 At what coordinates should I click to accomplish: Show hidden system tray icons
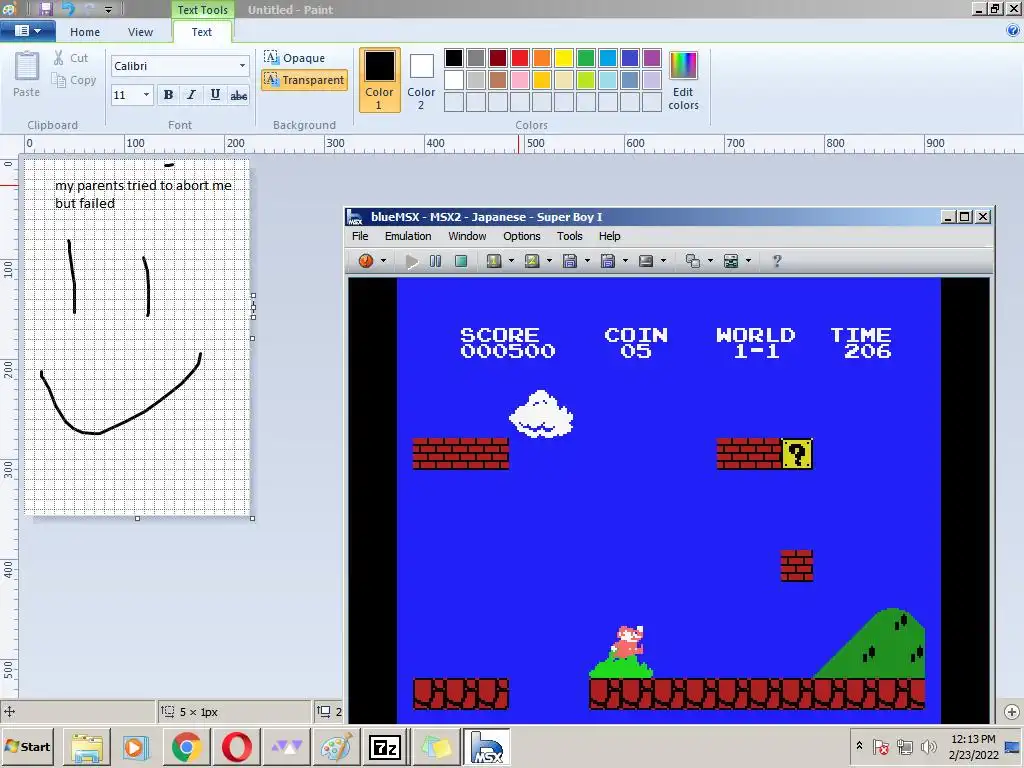pyautogui.click(x=859, y=745)
